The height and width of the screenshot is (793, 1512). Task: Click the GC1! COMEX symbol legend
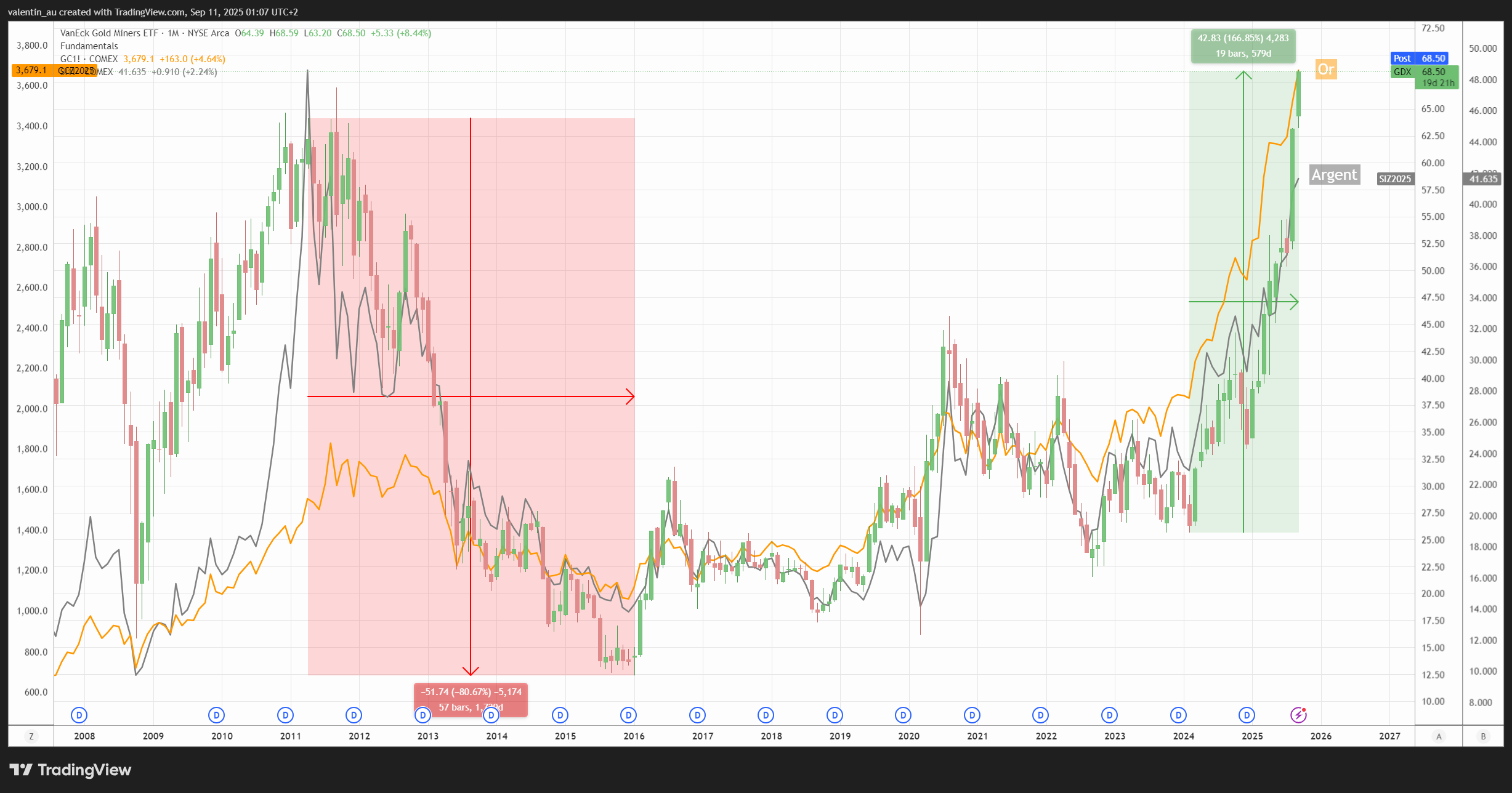[89, 59]
